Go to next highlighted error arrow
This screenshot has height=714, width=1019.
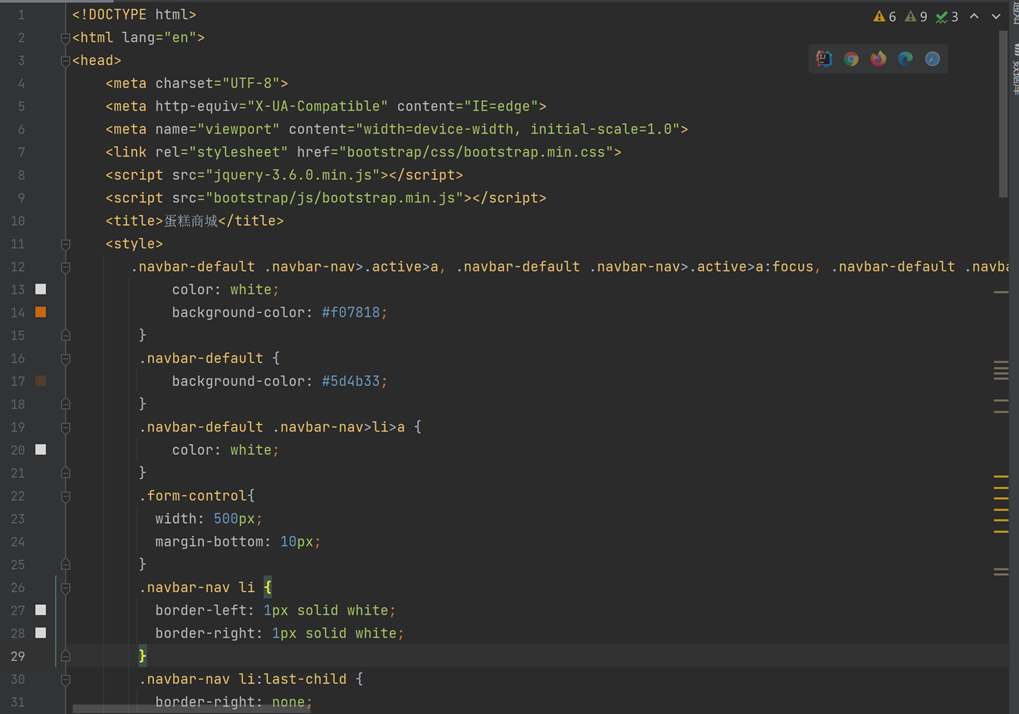click(x=996, y=16)
